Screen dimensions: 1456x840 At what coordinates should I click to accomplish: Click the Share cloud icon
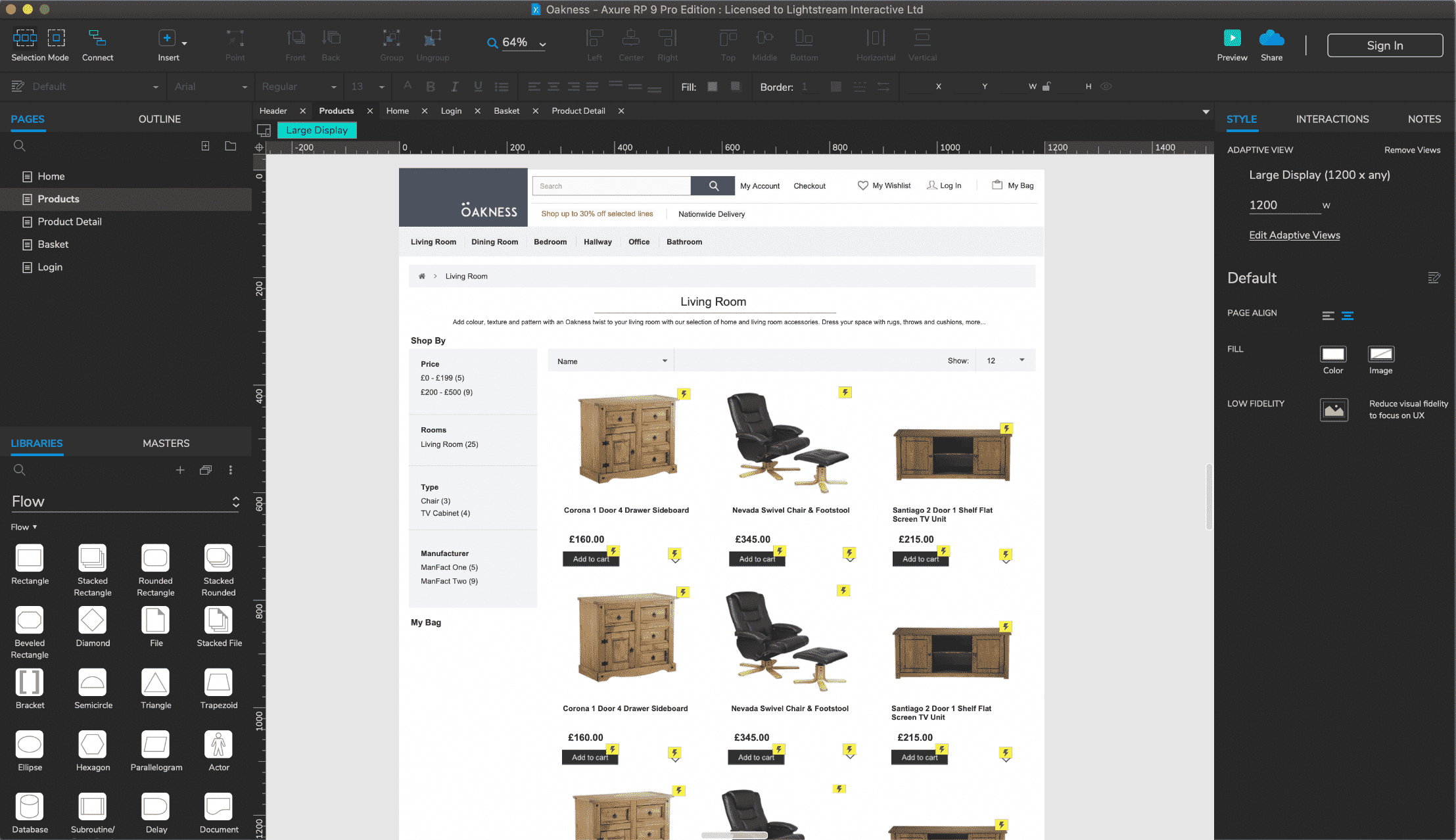tap(1271, 38)
